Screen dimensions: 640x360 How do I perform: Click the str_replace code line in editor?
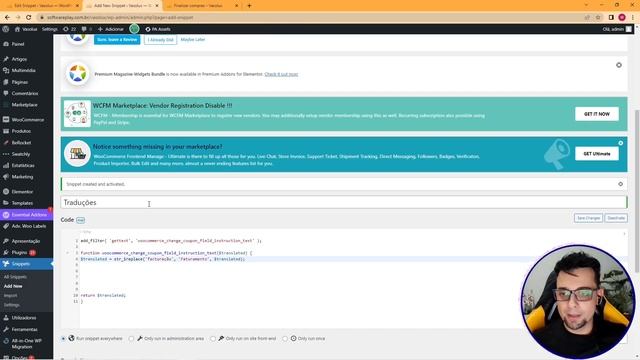click(x=163, y=259)
